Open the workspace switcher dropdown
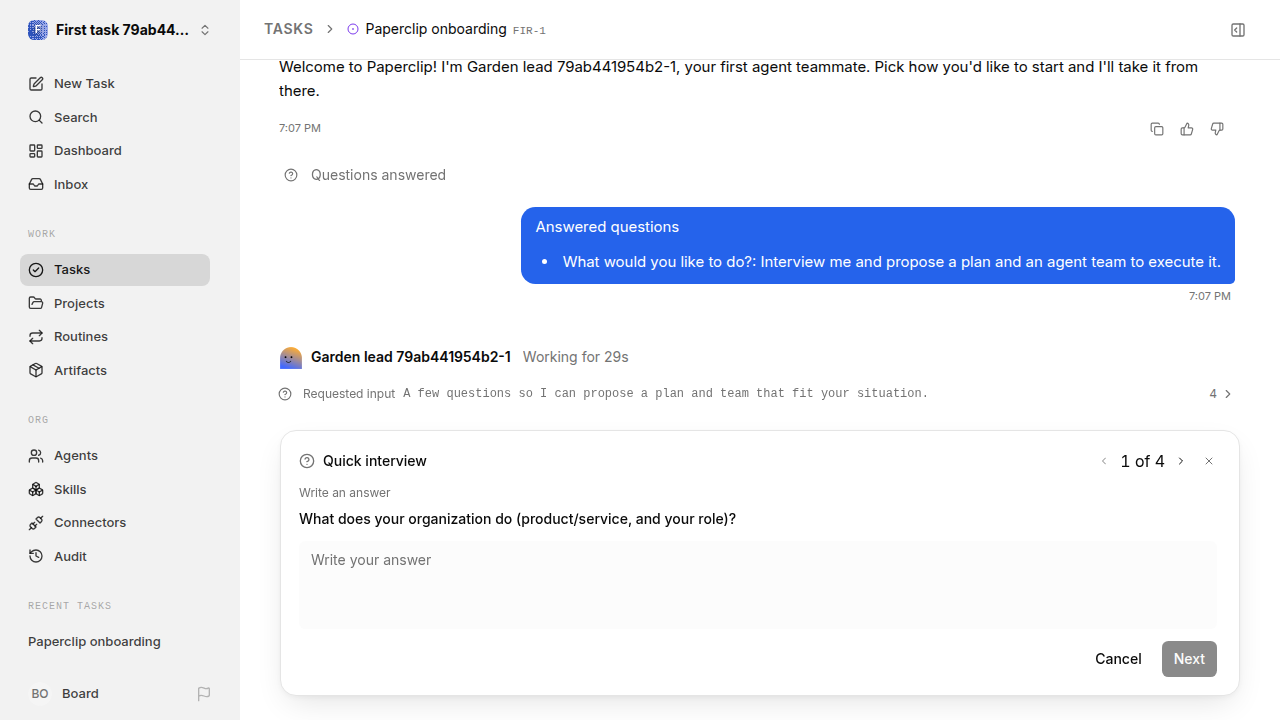The height and width of the screenshot is (720, 1280). point(120,30)
